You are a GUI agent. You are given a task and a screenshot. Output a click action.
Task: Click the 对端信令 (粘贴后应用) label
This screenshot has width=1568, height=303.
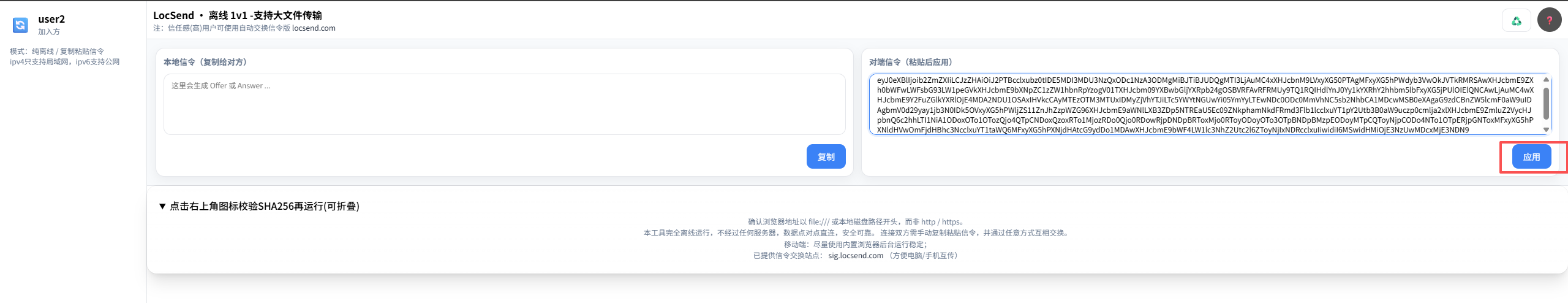tap(911, 62)
